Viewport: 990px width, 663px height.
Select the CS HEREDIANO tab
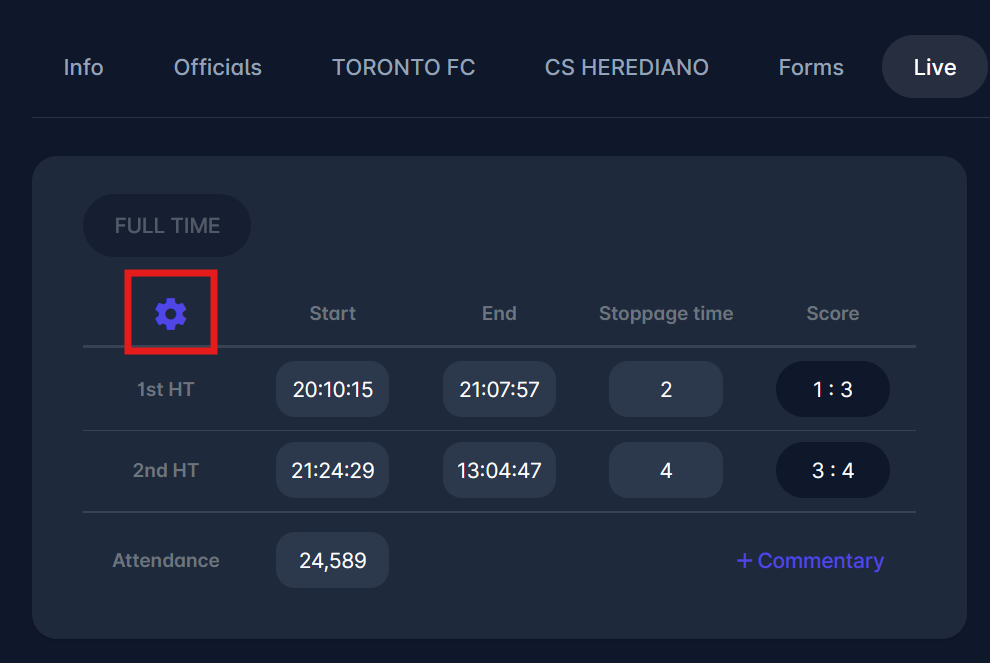point(627,67)
